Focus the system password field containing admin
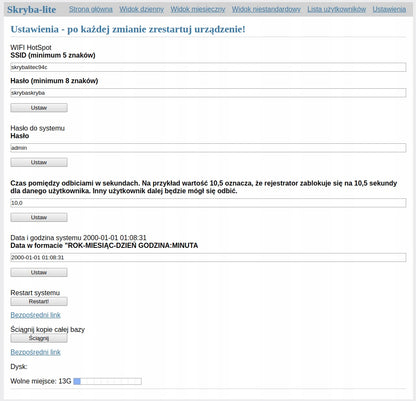The image size is (416, 401). click(208, 148)
